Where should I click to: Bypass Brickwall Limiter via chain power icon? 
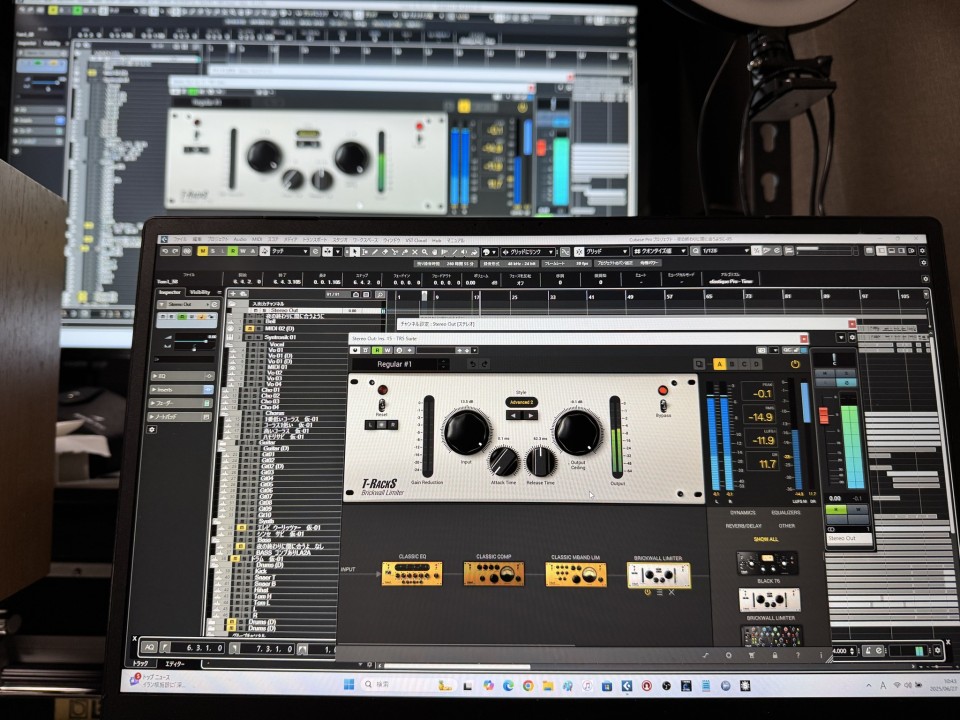tap(647, 593)
